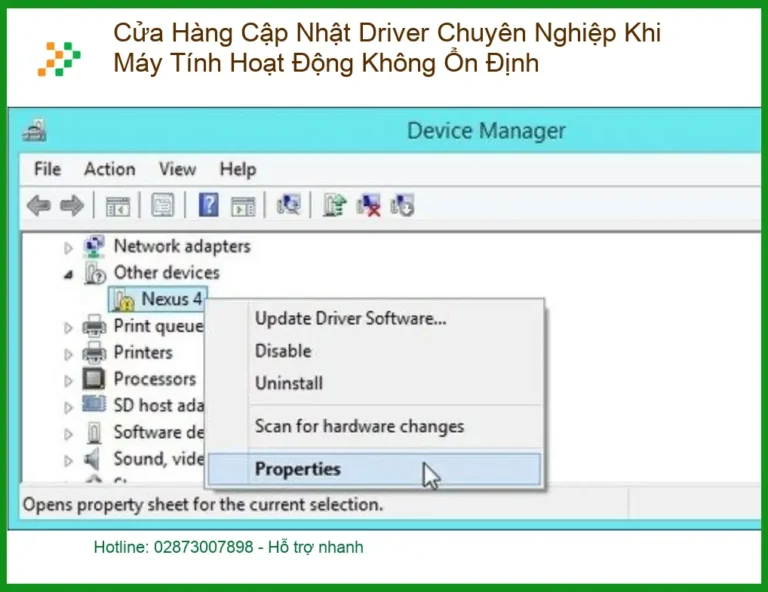Viewport: 768px width, 592px height.
Task: Click Scan for hardware changes toolbar icon
Action: coord(289,204)
